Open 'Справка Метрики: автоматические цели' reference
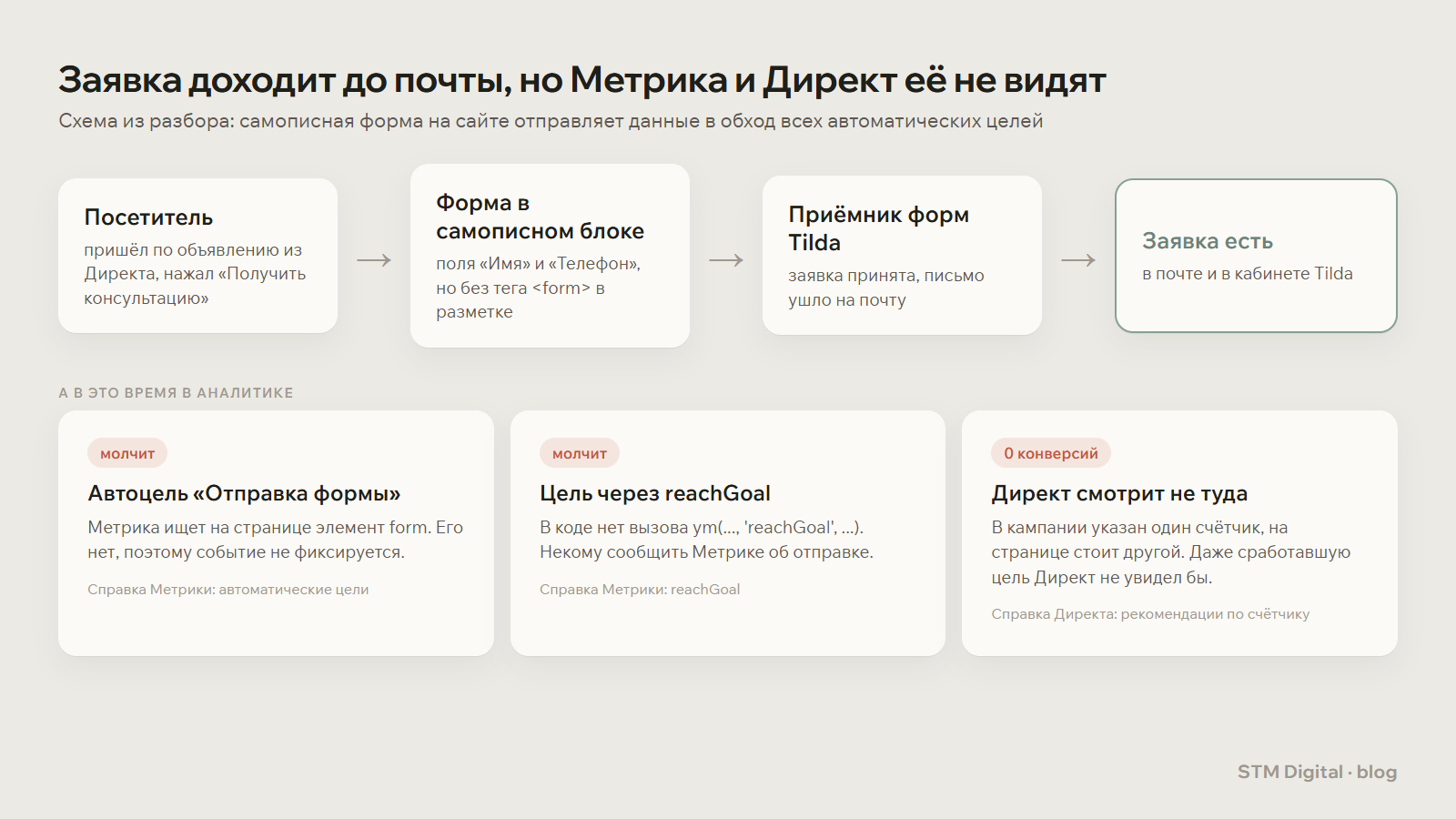 point(228,590)
